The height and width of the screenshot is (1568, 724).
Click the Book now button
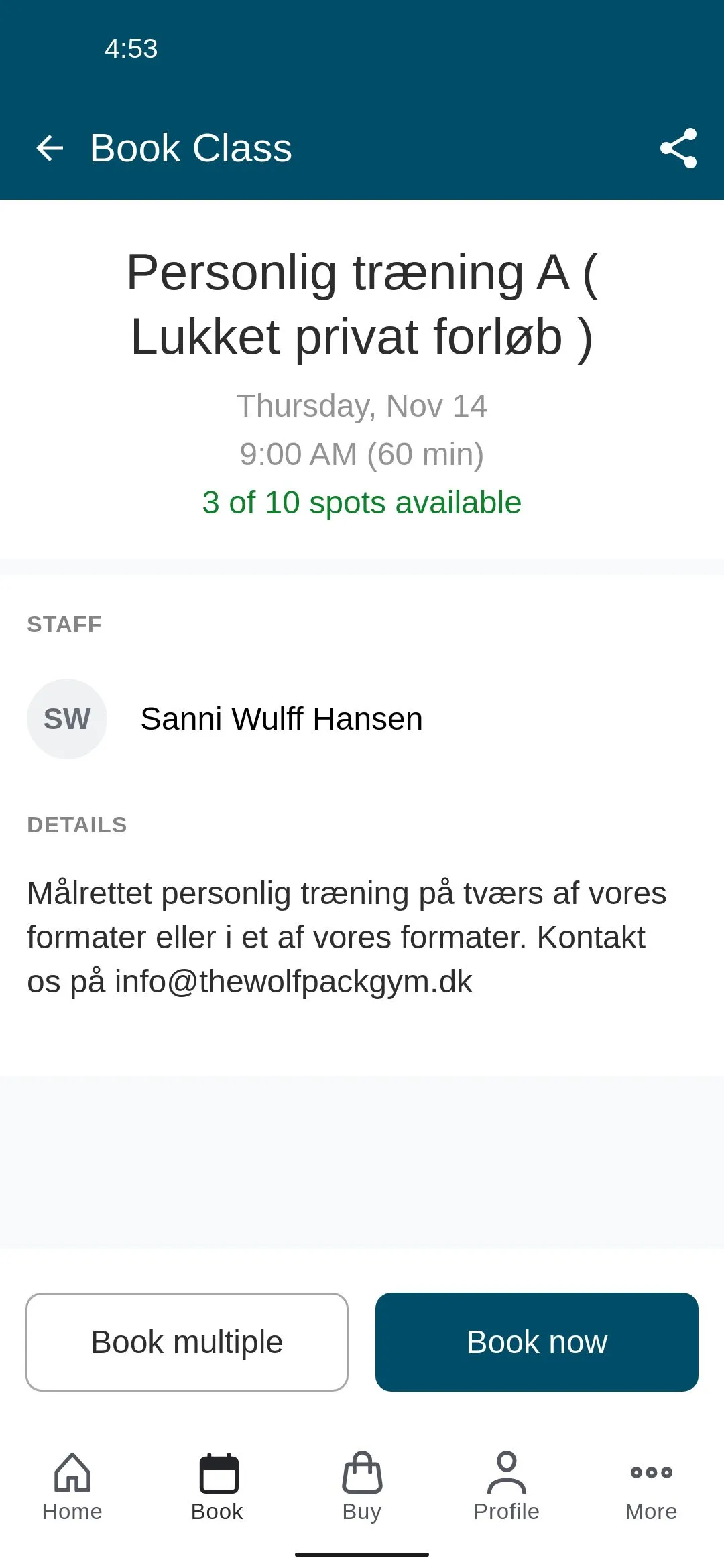tap(537, 1342)
